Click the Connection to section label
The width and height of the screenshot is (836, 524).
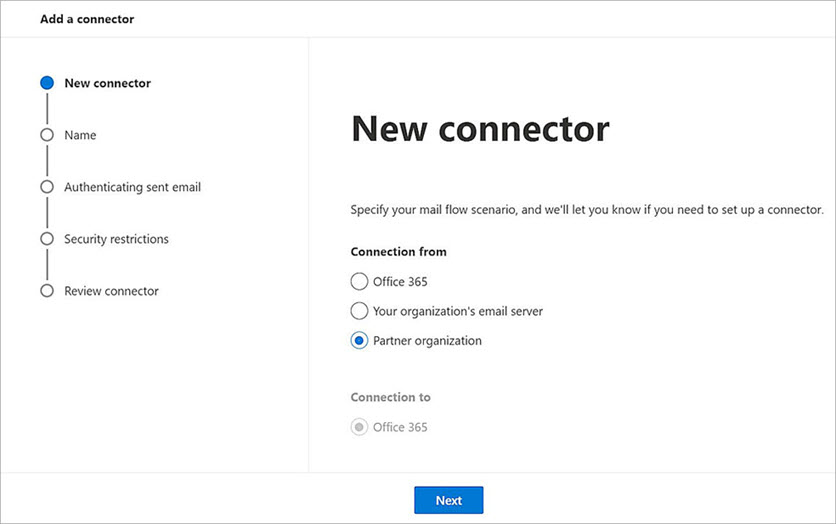tap(390, 397)
